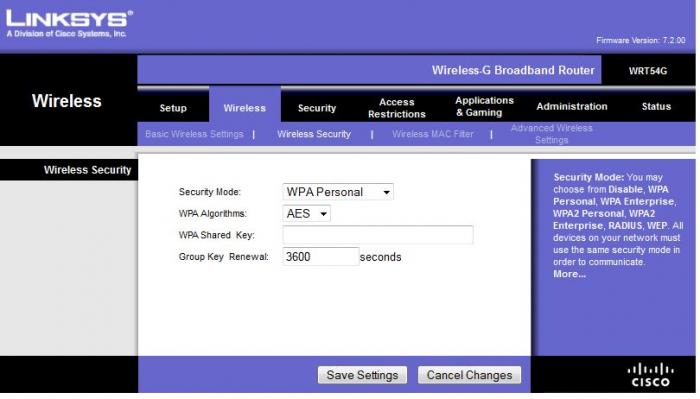Viewport: 700px width, 399px height.
Task: Open Wireless MAC Filter subtab
Action: [433, 134]
